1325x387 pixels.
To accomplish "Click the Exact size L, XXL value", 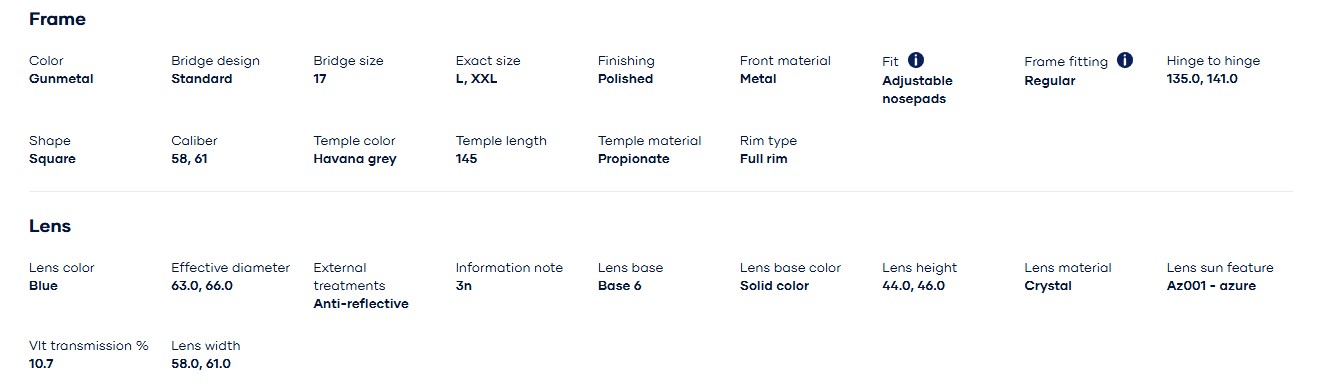I will point(476,79).
